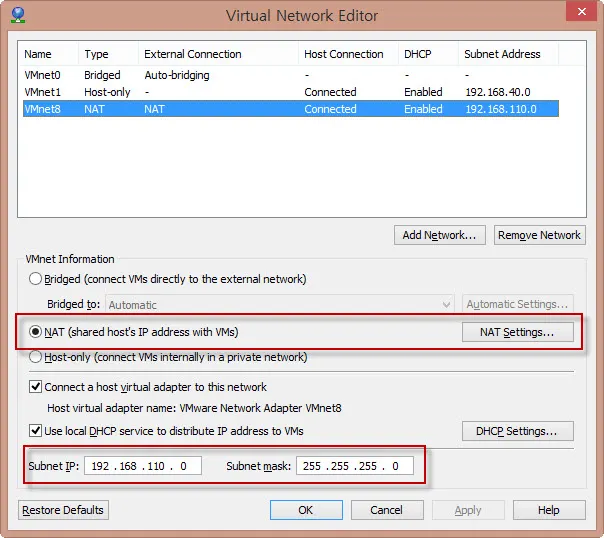Click the Apply button
The image size is (604, 538).
click(x=468, y=510)
